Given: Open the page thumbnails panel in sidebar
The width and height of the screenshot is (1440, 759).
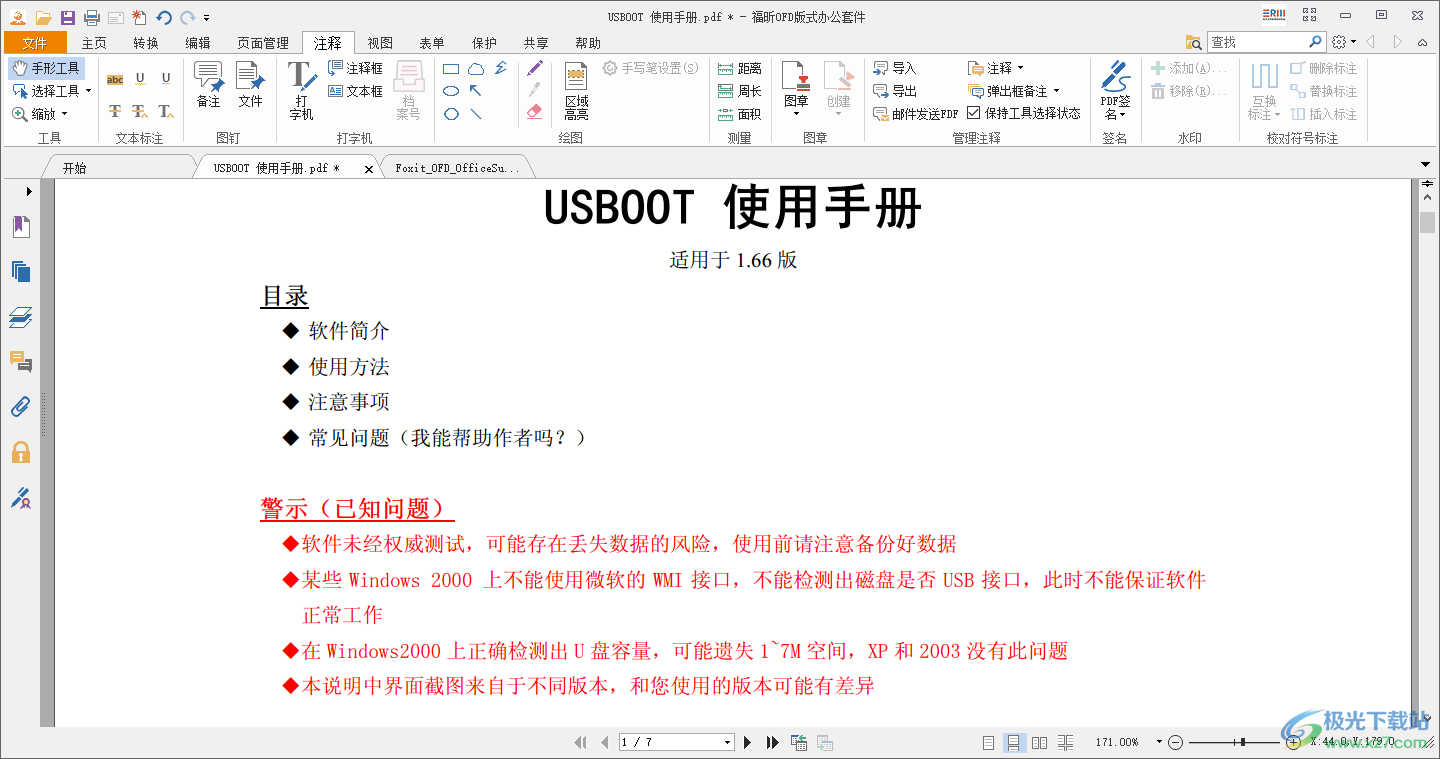Looking at the screenshot, I should click(21, 271).
